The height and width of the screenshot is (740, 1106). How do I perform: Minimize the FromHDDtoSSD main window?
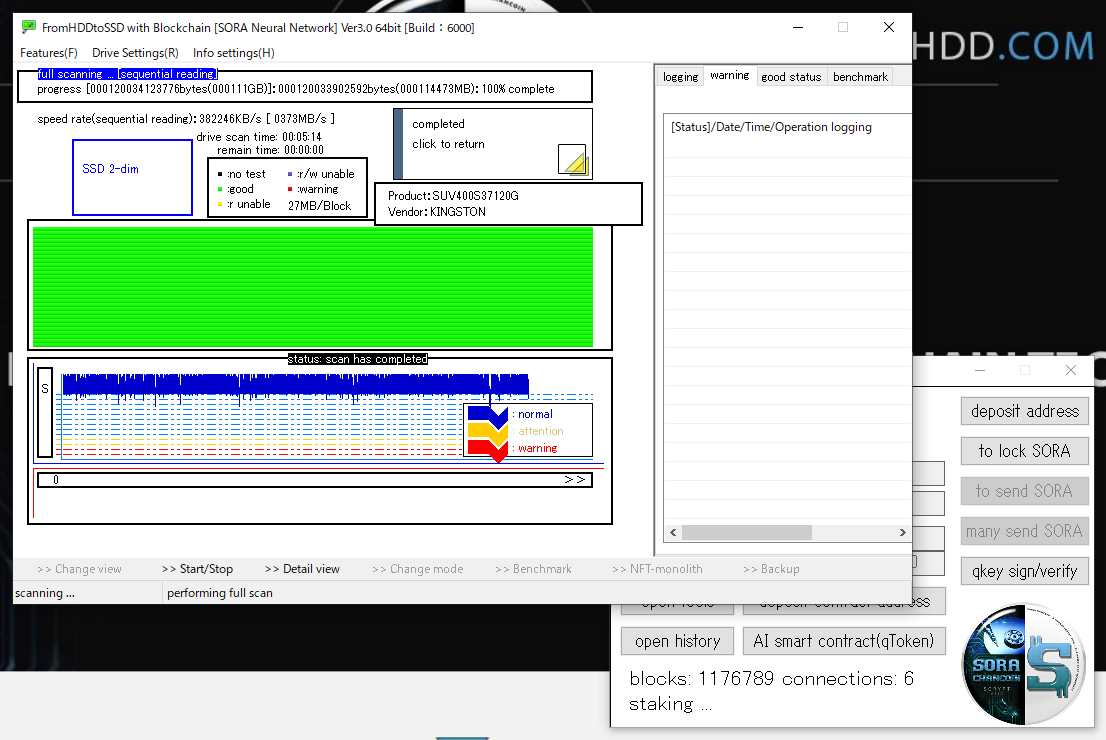[798, 28]
